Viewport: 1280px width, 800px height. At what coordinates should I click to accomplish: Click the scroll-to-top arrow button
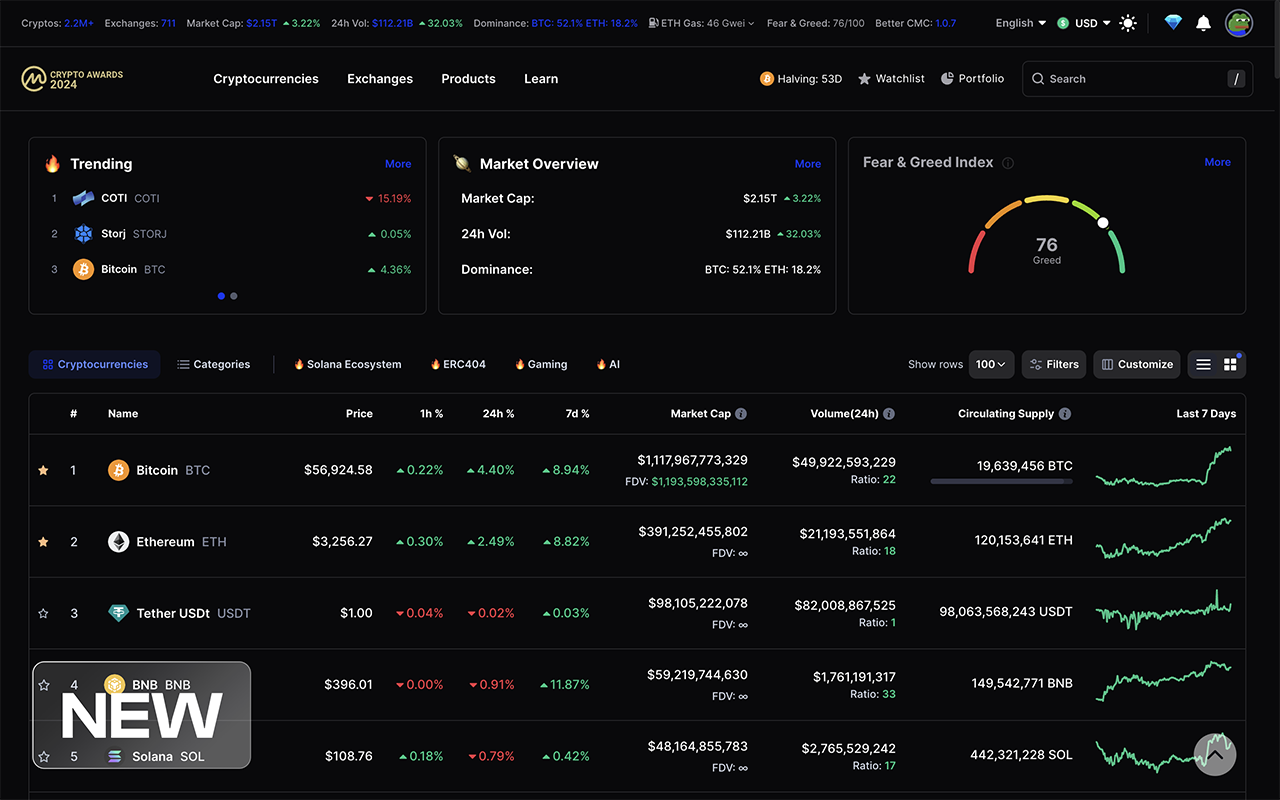click(x=1215, y=755)
